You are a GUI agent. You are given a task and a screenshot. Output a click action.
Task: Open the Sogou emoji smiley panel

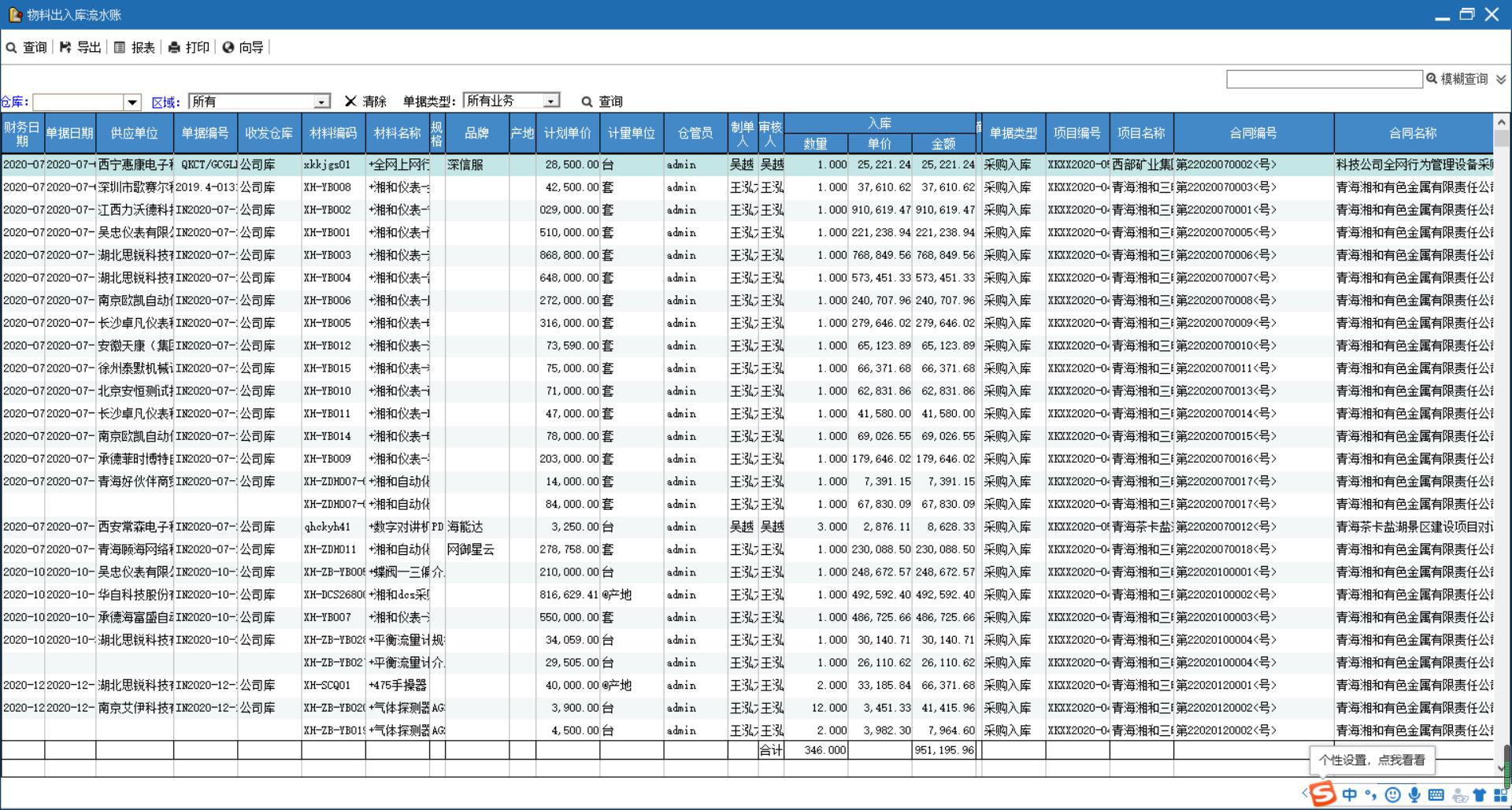[x=1392, y=795]
